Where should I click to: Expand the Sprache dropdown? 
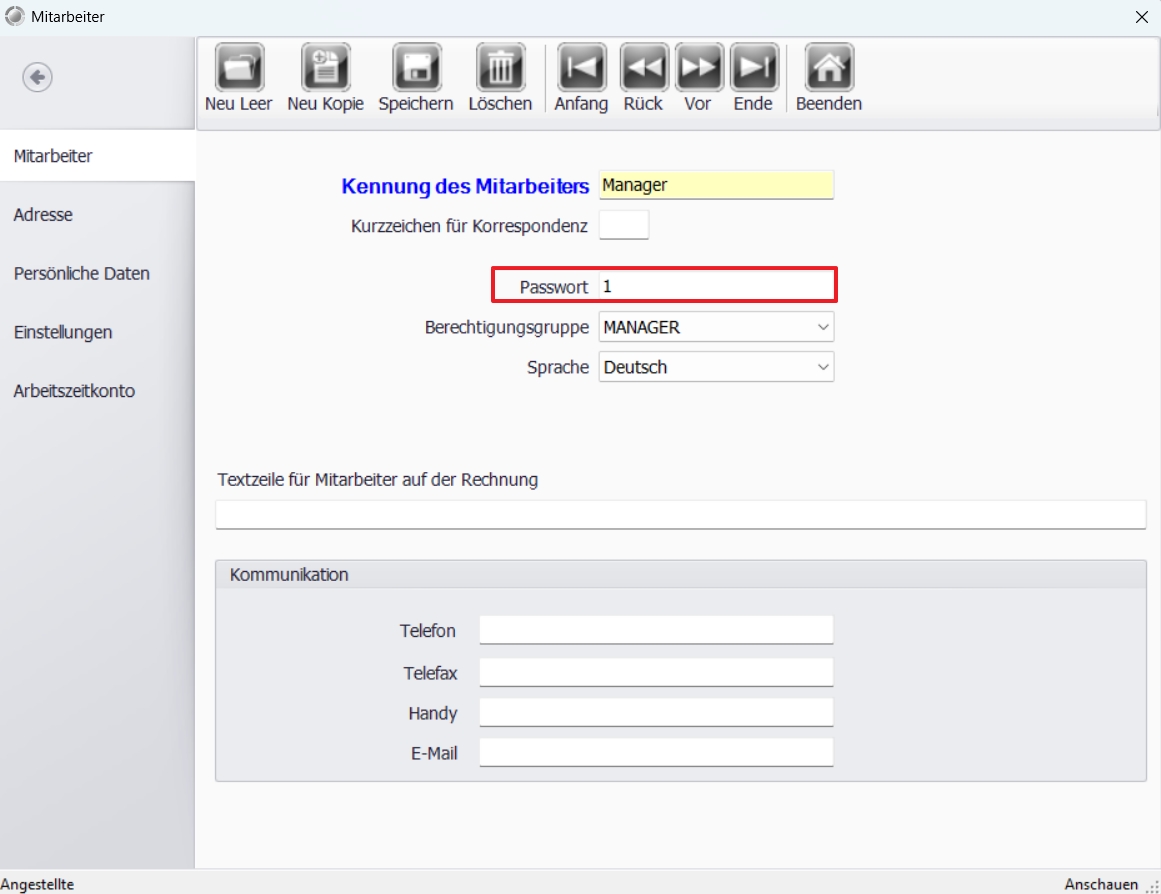pos(716,367)
